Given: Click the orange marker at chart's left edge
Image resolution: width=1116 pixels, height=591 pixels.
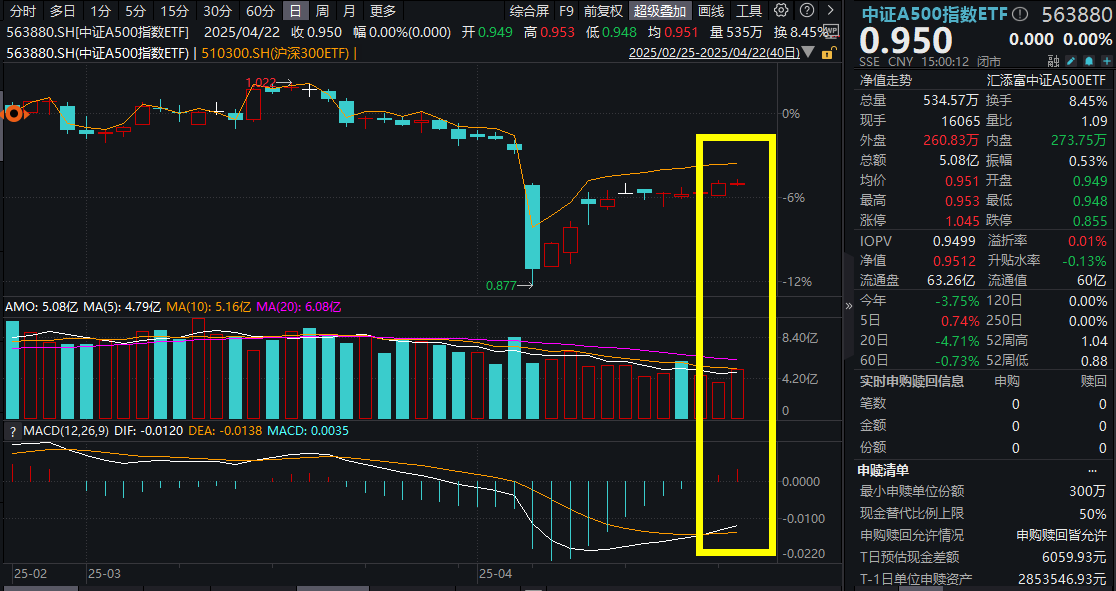Looking at the screenshot, I should click(x=14, y=114).
